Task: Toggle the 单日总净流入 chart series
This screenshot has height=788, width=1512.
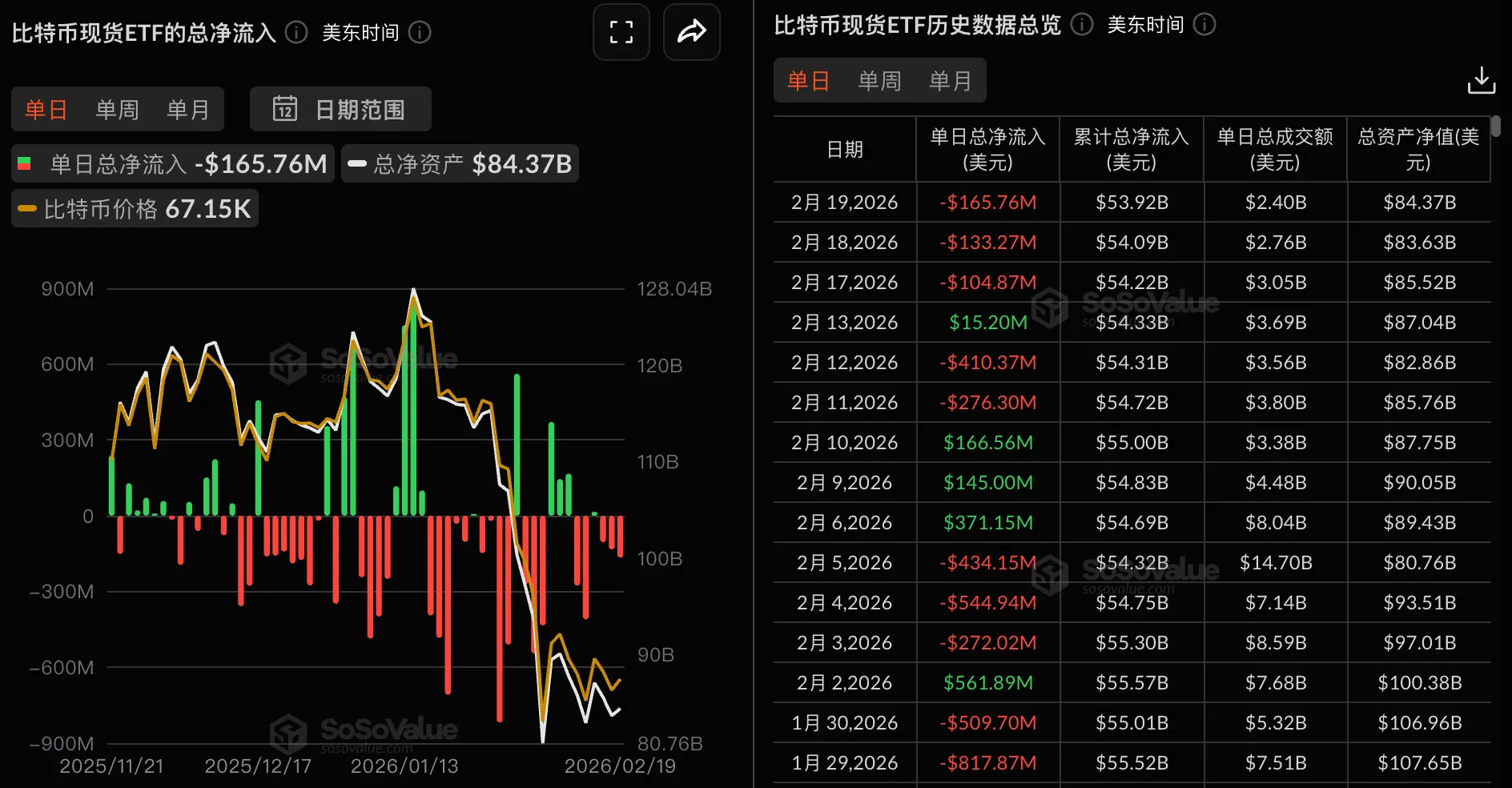Action: tap(173, 163)
